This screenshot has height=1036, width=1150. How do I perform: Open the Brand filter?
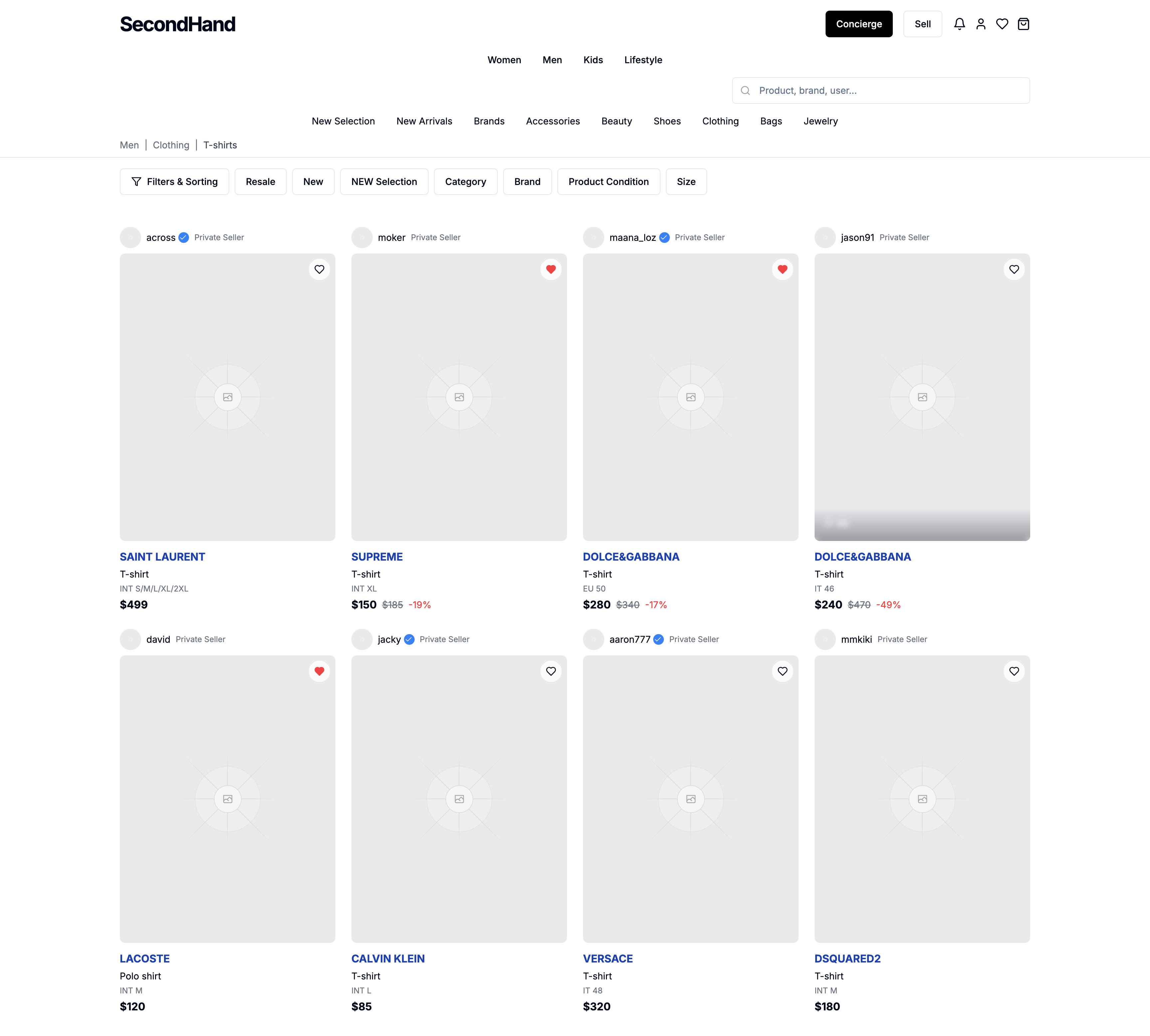click(527, 182)
